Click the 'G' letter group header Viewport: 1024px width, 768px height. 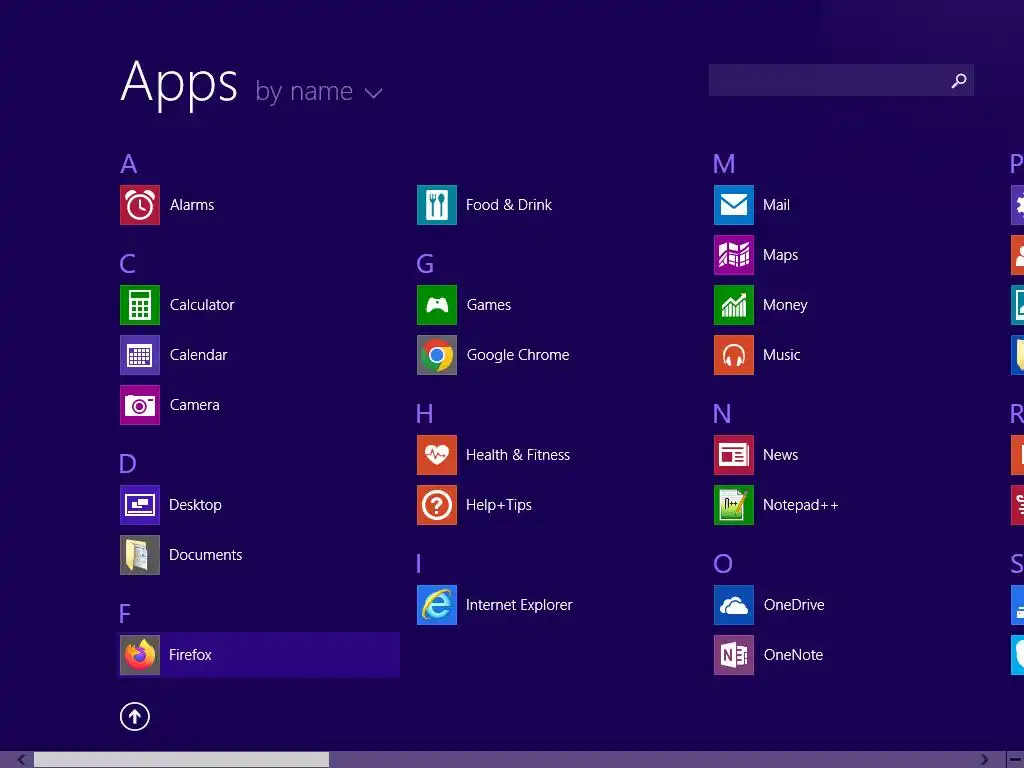pyautogui.click(x=425, y=264)
